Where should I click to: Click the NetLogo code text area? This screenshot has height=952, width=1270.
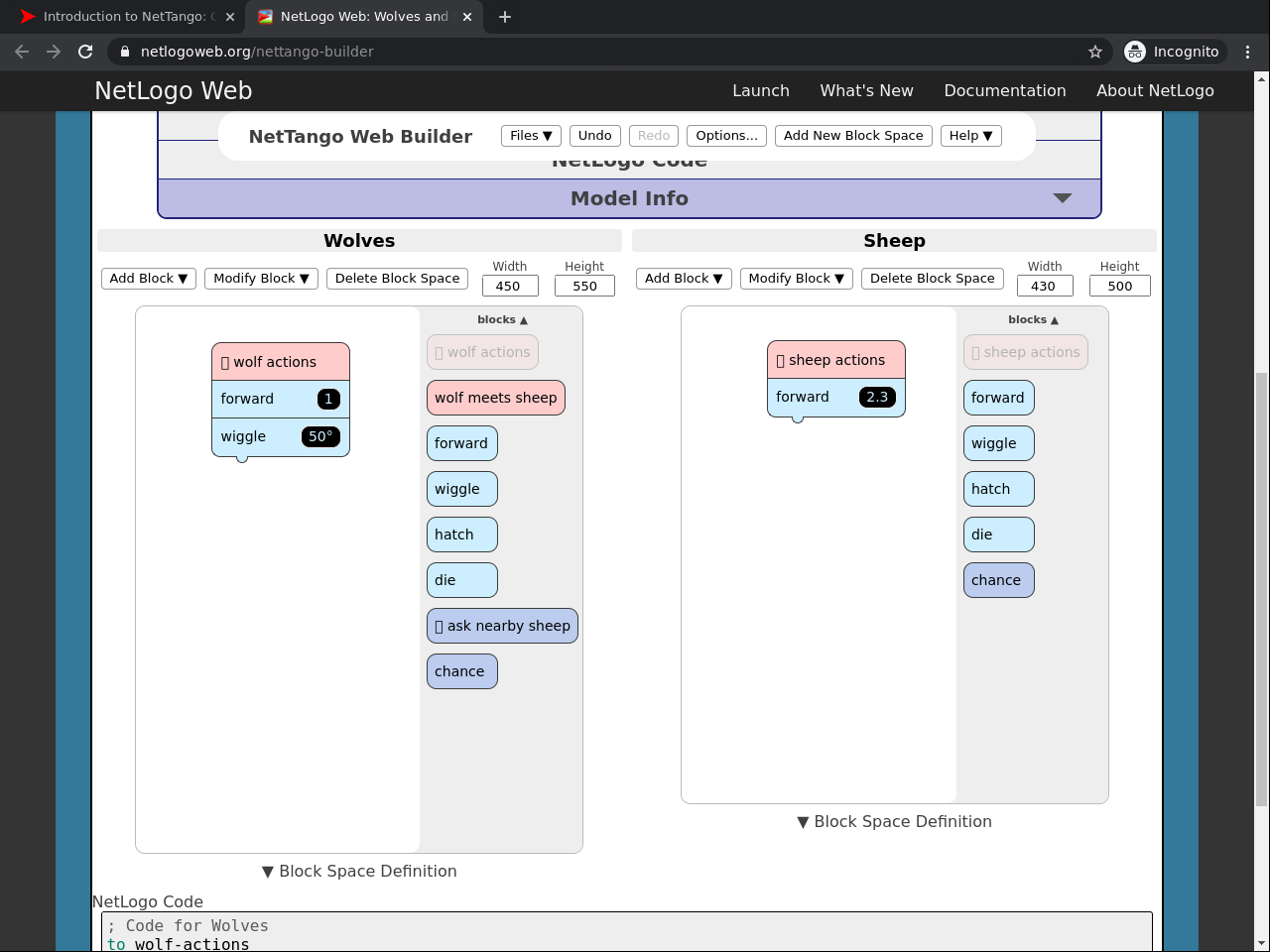(627, 932)
